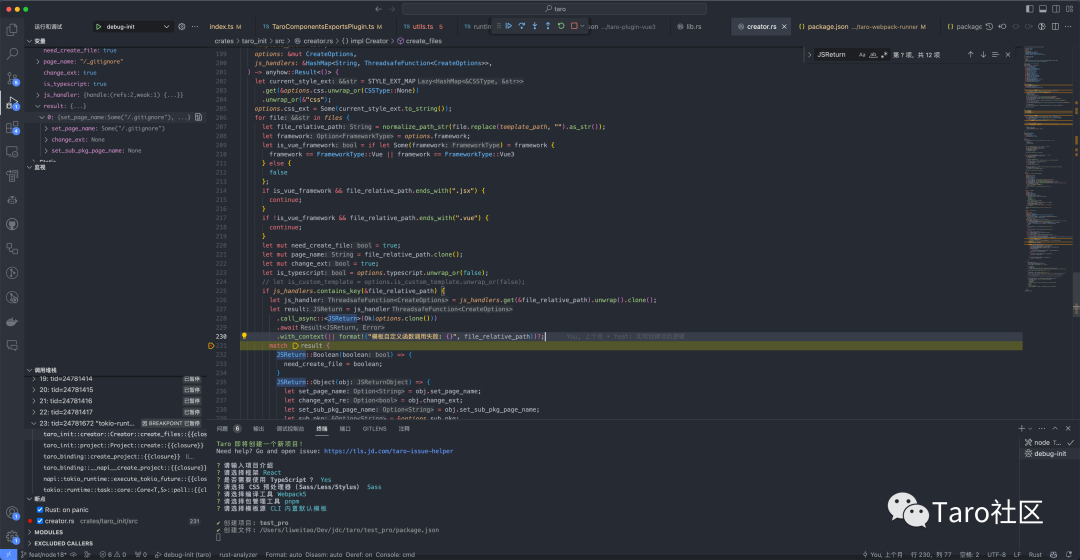Step out in debug toolbar
This screenshot has height=560, width=1080.
tap(548, 26)
